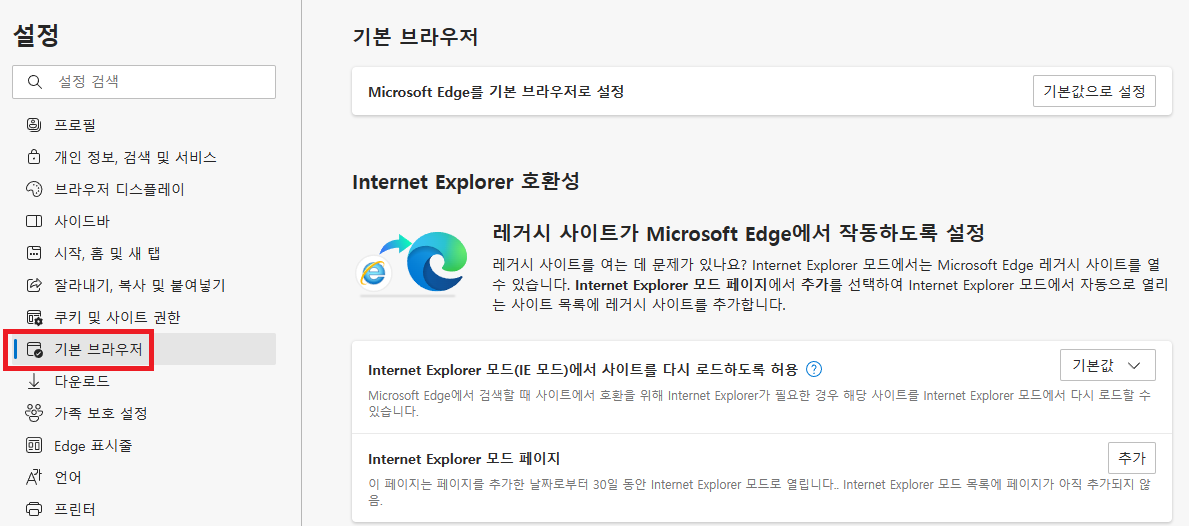This screenshot has height=526, width=1189.
Task: Open the 프로필 settings page
Action: (144, 124)
